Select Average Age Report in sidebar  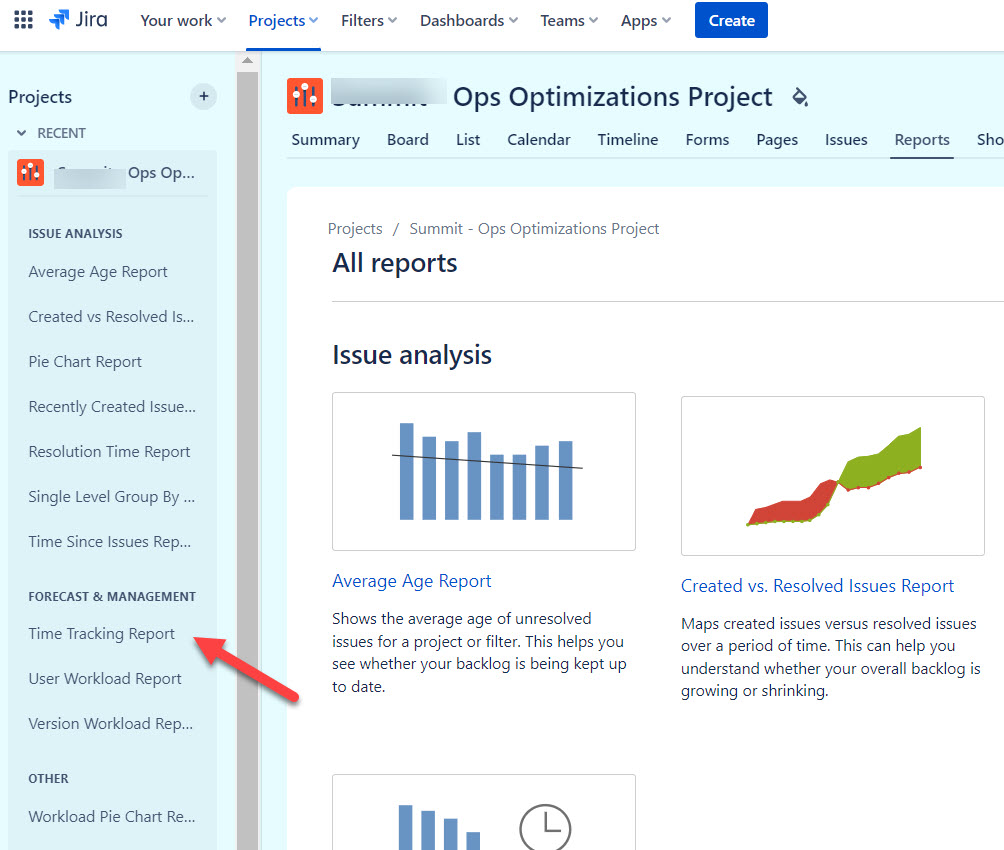[x=98, y=272]
